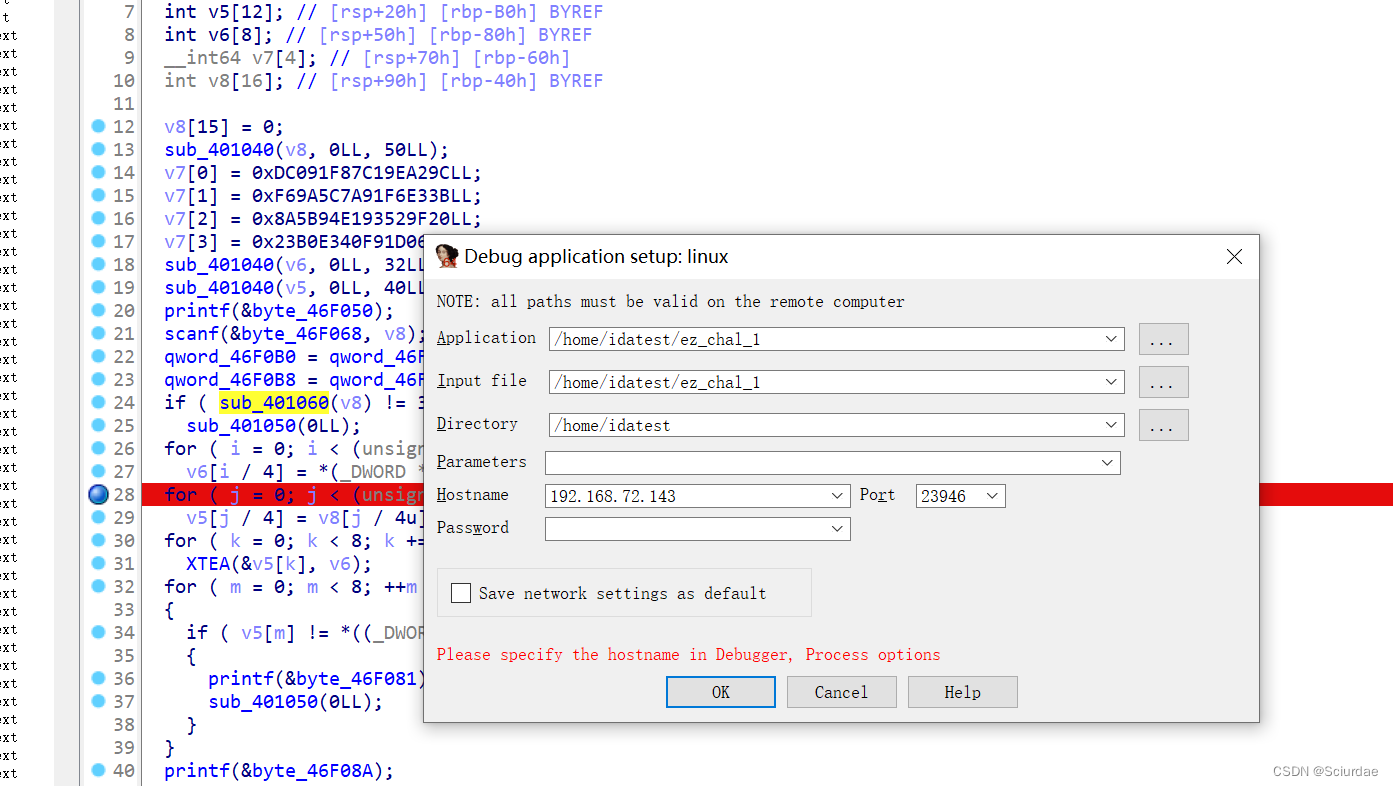Browse for the Input file path
Viewport: 1393px width, 786px height.
[1163, 382]
